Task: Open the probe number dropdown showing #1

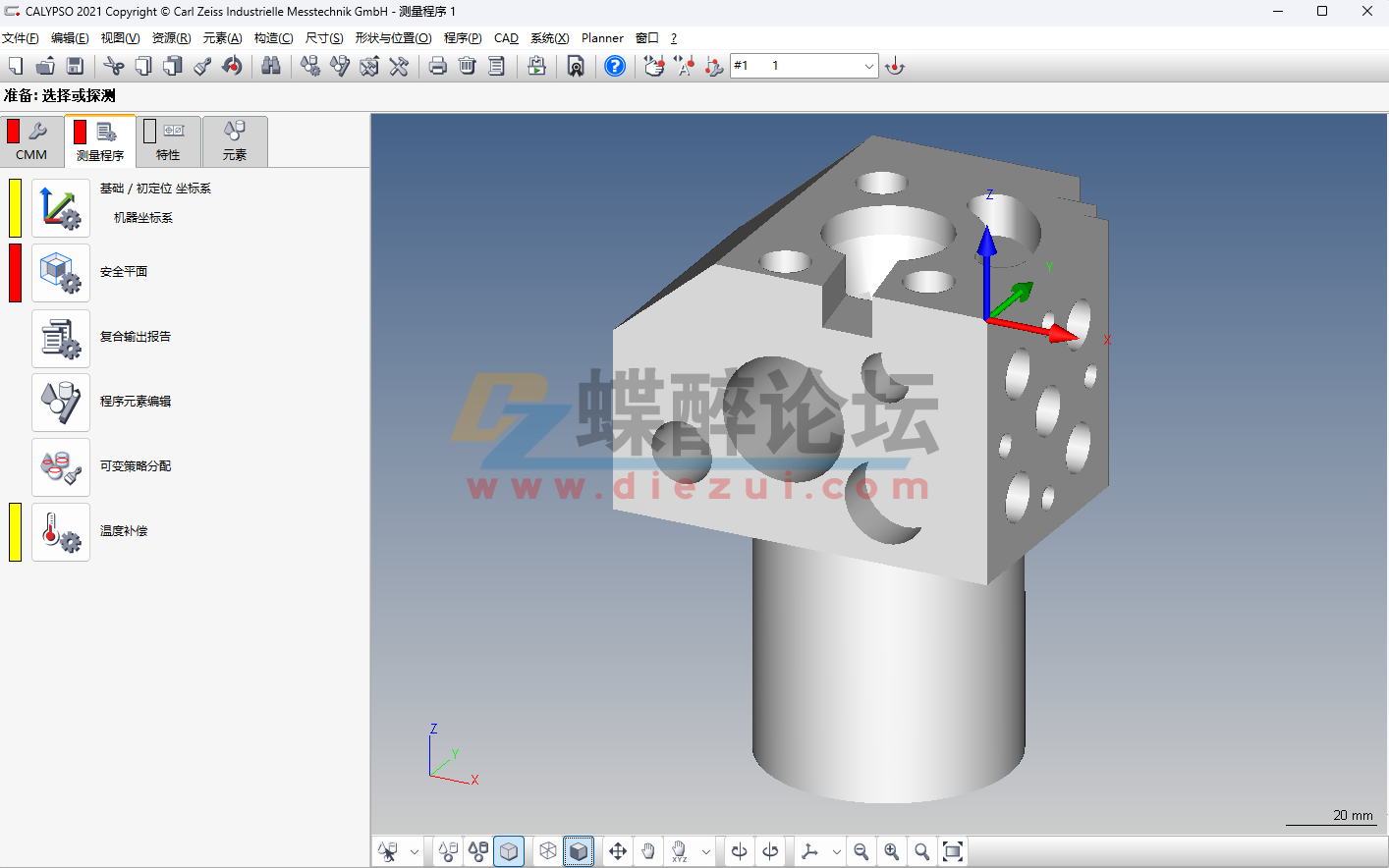Action: point(870,66)
